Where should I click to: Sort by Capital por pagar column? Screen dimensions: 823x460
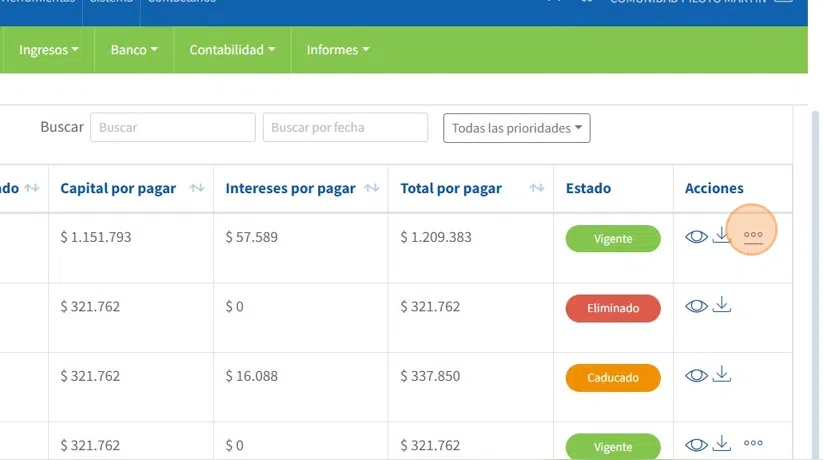pos(197,188)
